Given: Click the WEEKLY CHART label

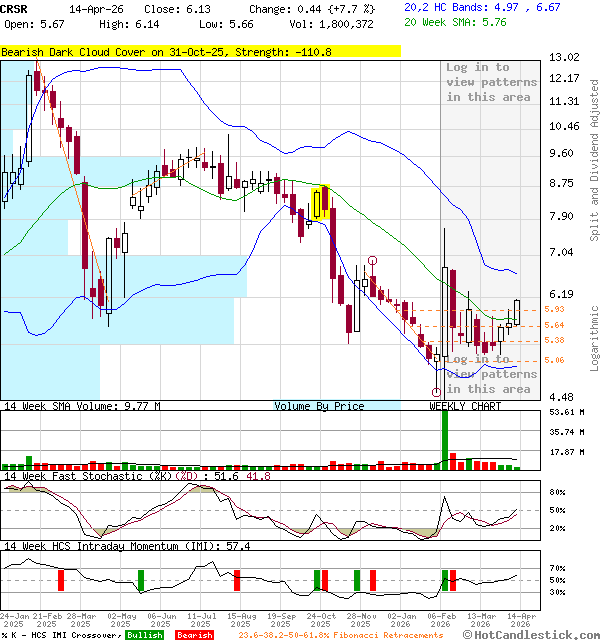Looking at the screenshot, I should (x=465, y=406).
